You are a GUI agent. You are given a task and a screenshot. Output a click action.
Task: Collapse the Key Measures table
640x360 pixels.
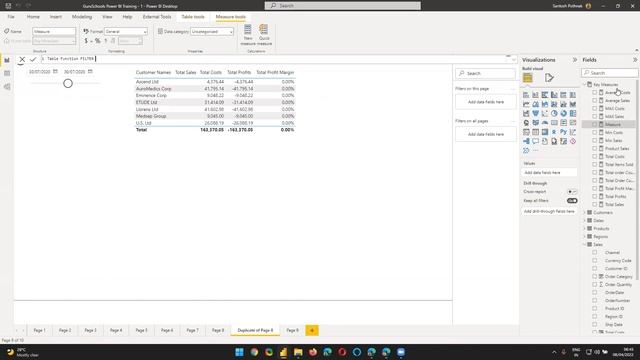584,84
